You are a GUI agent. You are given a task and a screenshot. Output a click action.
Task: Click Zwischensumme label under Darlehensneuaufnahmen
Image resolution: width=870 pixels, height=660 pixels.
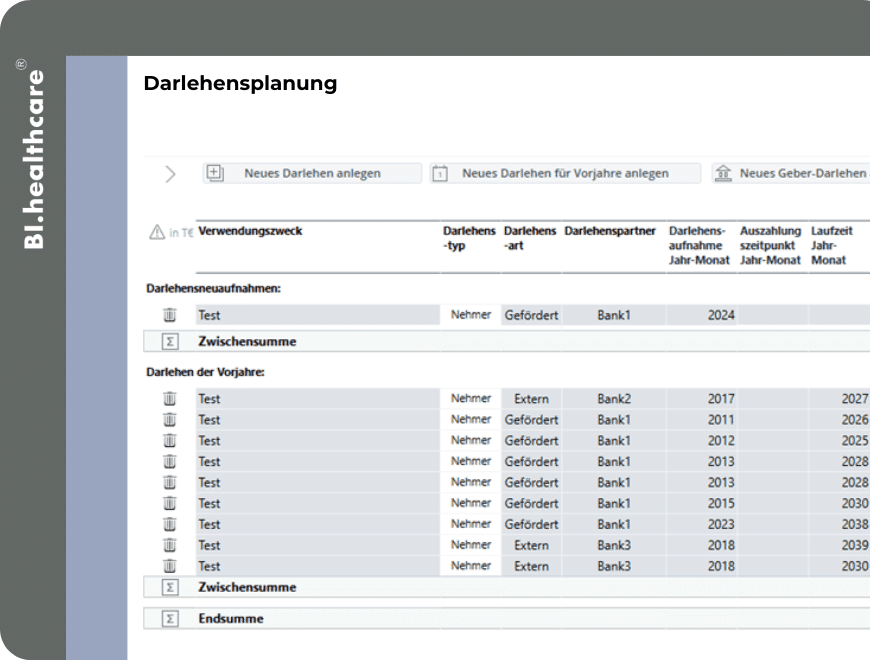[x=247, y=342]
